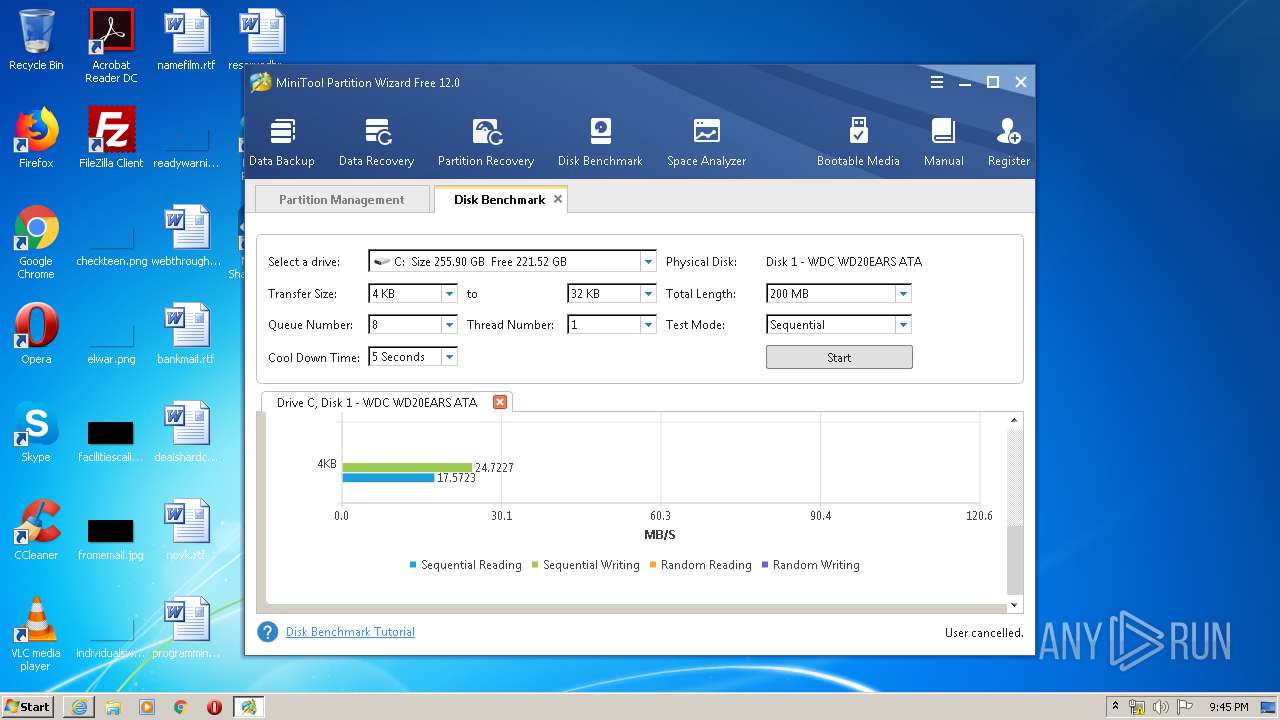Image resolution: width=1280 pixels, height=720 pixels.
Task: Close the Drive C result tab
Action: pos(500,402)
